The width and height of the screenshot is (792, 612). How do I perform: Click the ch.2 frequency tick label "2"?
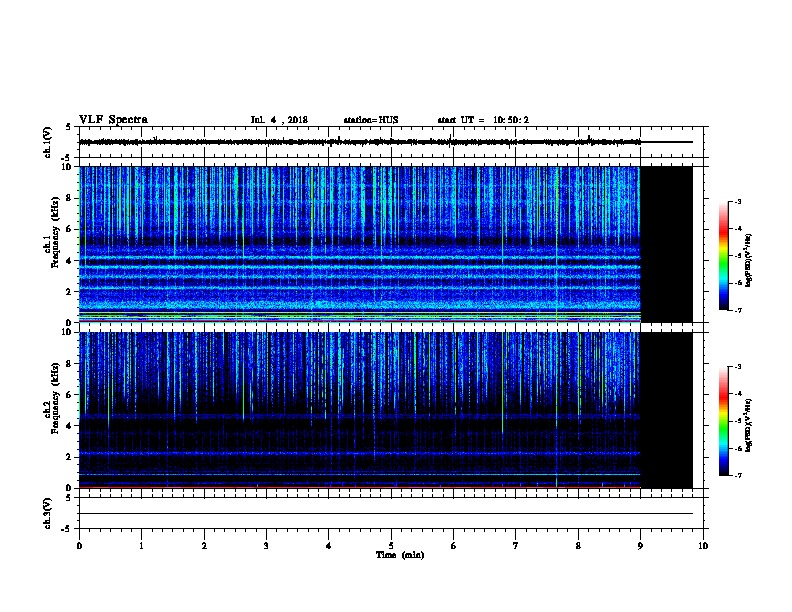pyautogui.click(x=70, y=457)
